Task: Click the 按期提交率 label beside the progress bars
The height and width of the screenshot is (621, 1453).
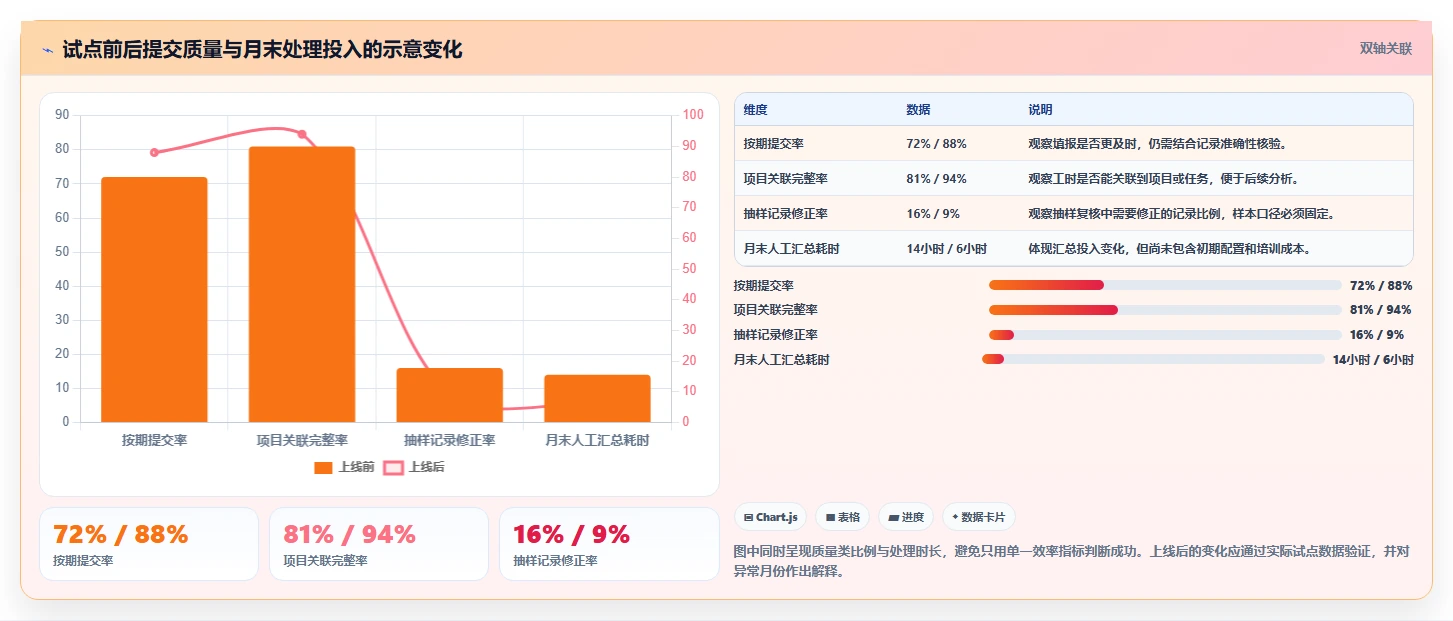Action: pyautogui.click(x=763, y=285)
